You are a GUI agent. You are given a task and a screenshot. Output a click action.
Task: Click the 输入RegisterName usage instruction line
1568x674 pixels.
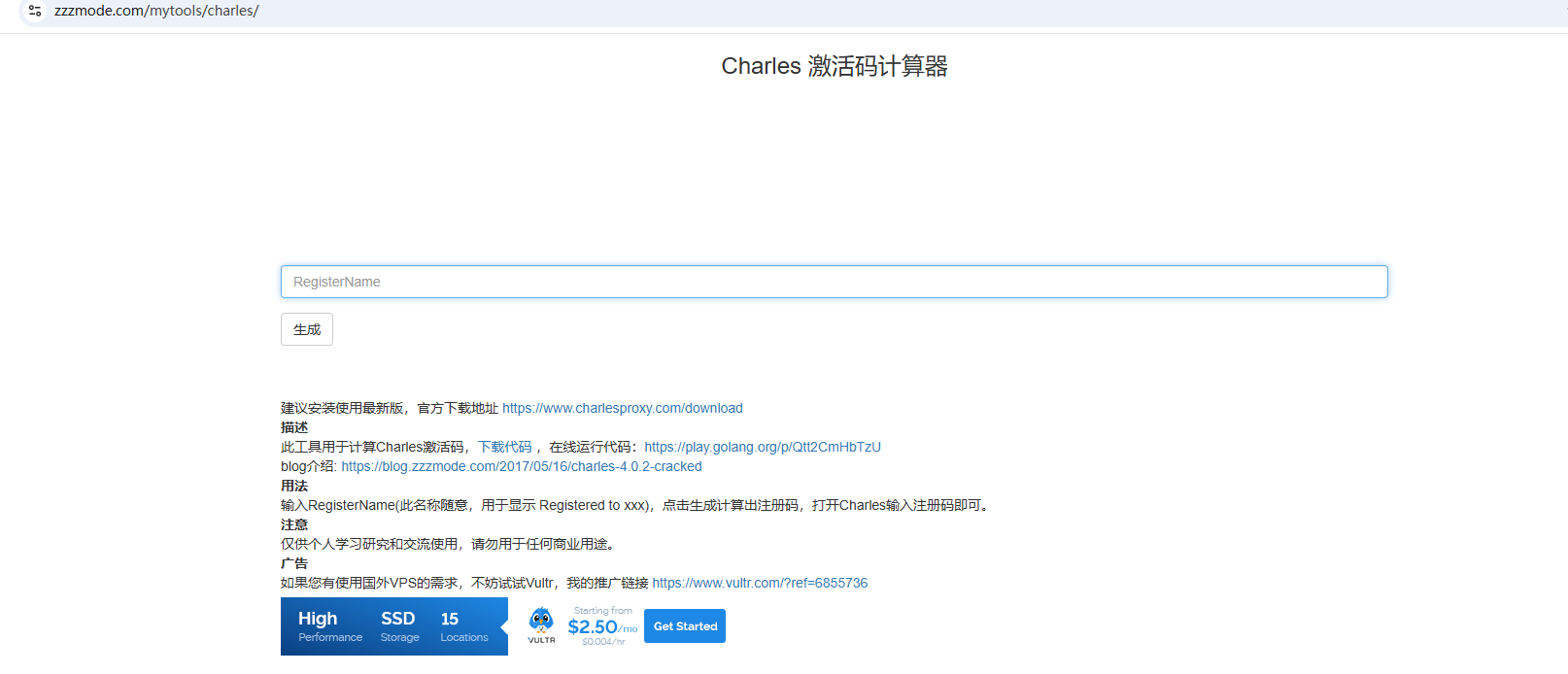pos(637,505)
